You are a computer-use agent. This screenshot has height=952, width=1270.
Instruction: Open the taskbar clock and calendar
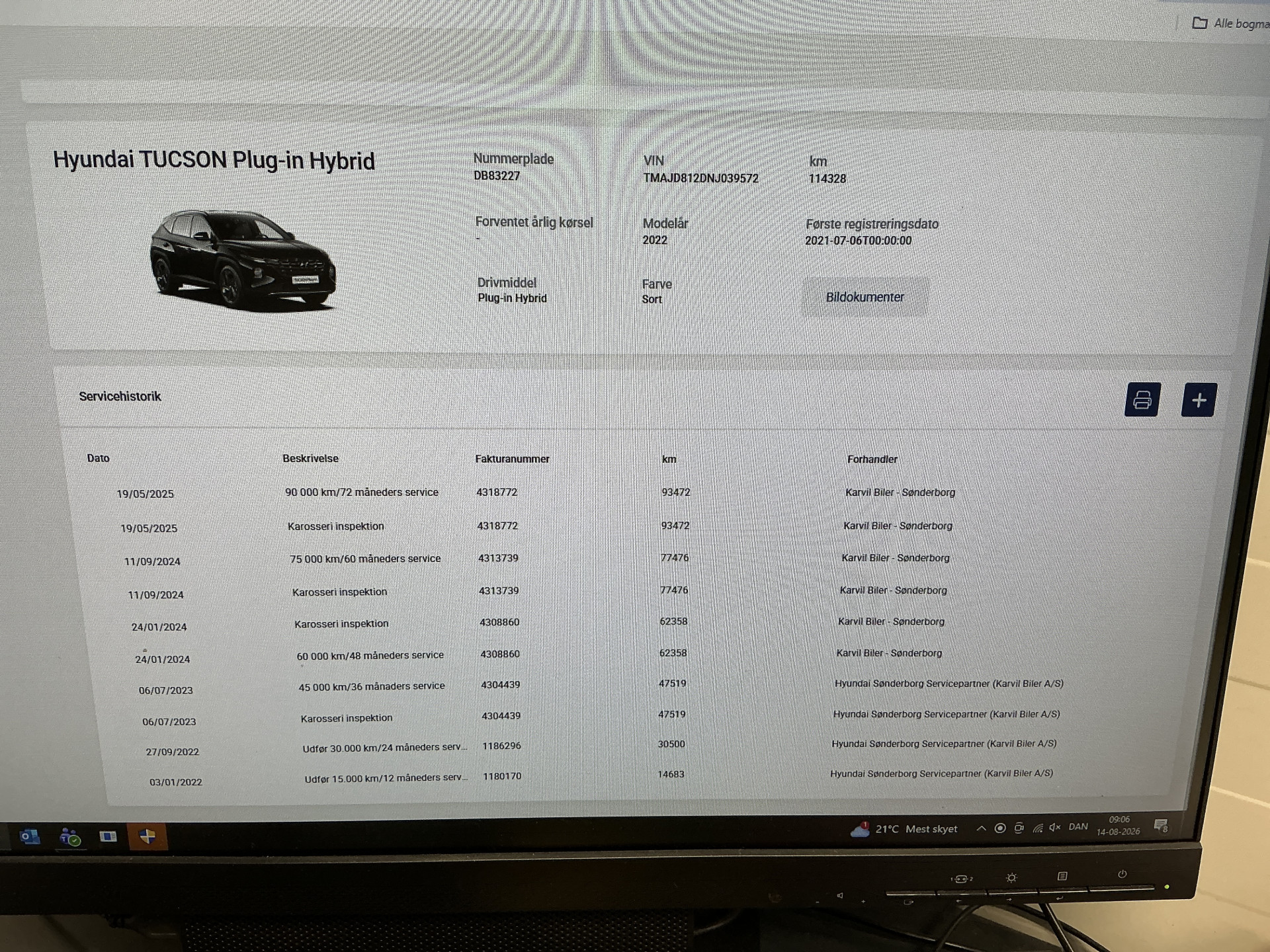[x=1119, y=826]
